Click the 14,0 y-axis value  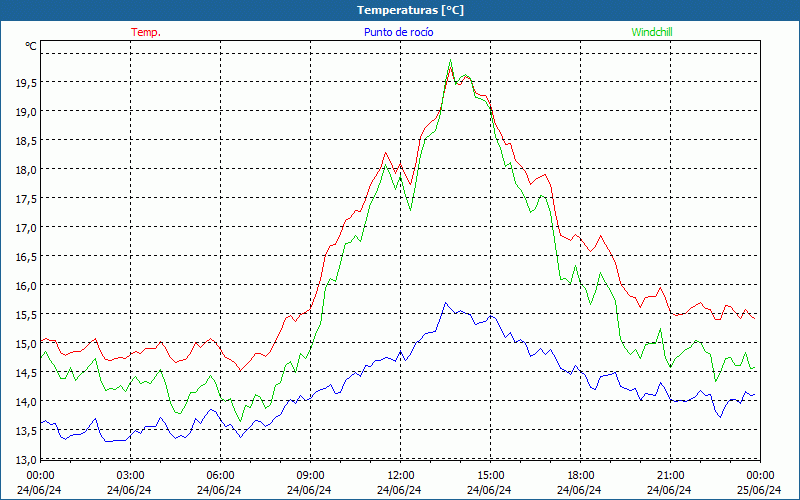pos(26,402)
